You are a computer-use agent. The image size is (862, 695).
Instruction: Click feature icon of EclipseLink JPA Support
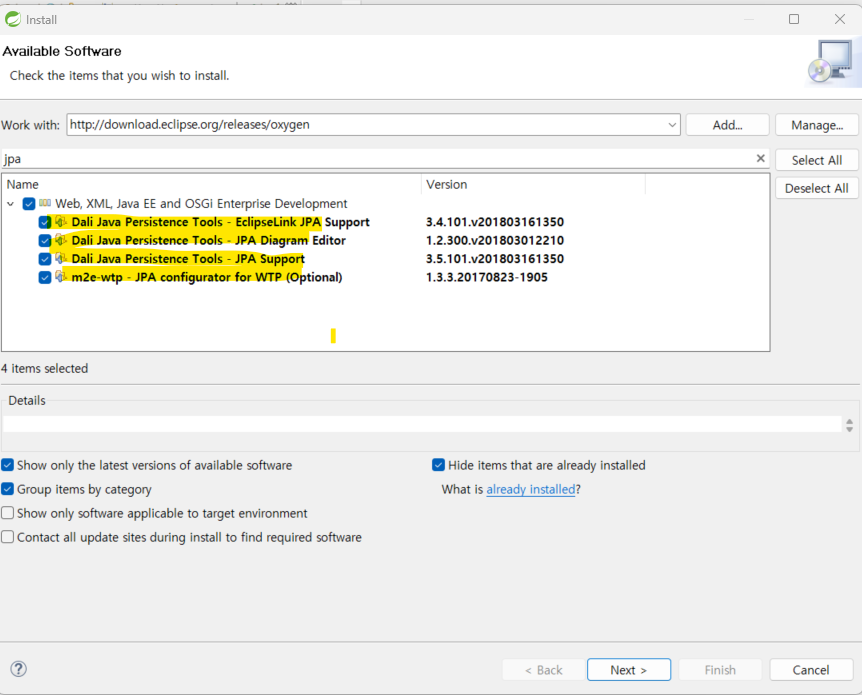coord(61,222)
